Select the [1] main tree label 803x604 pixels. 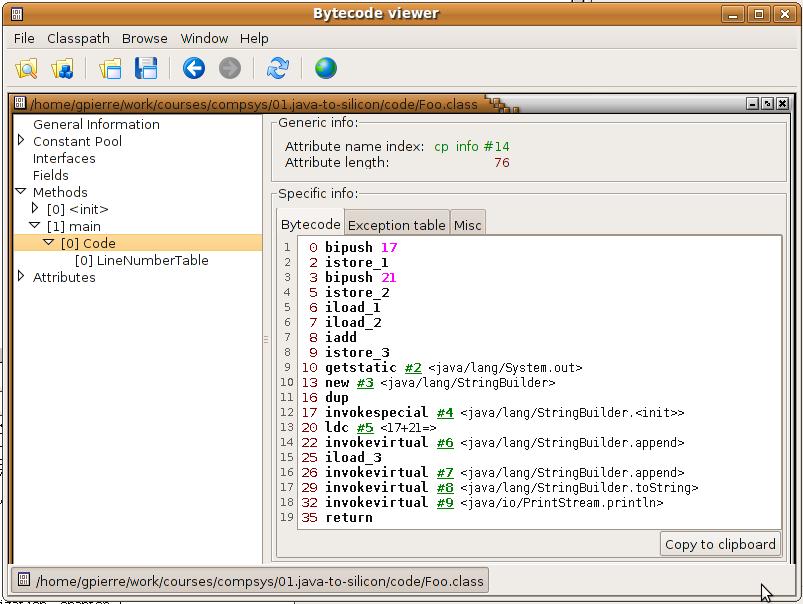(74, 226)
